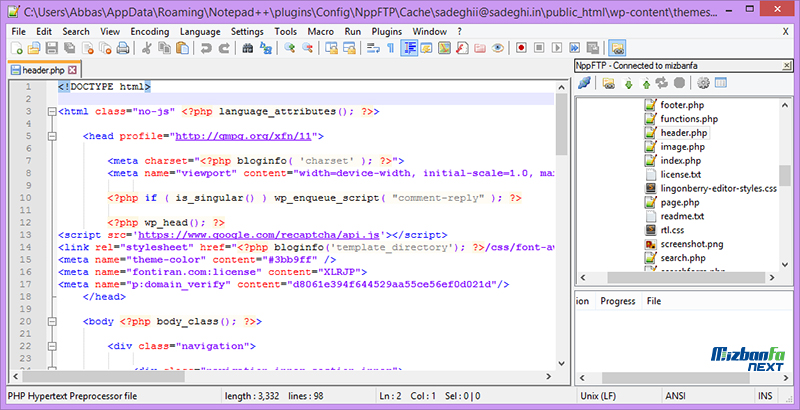Collapse the body fold marker on line 20

coord(52,322)
